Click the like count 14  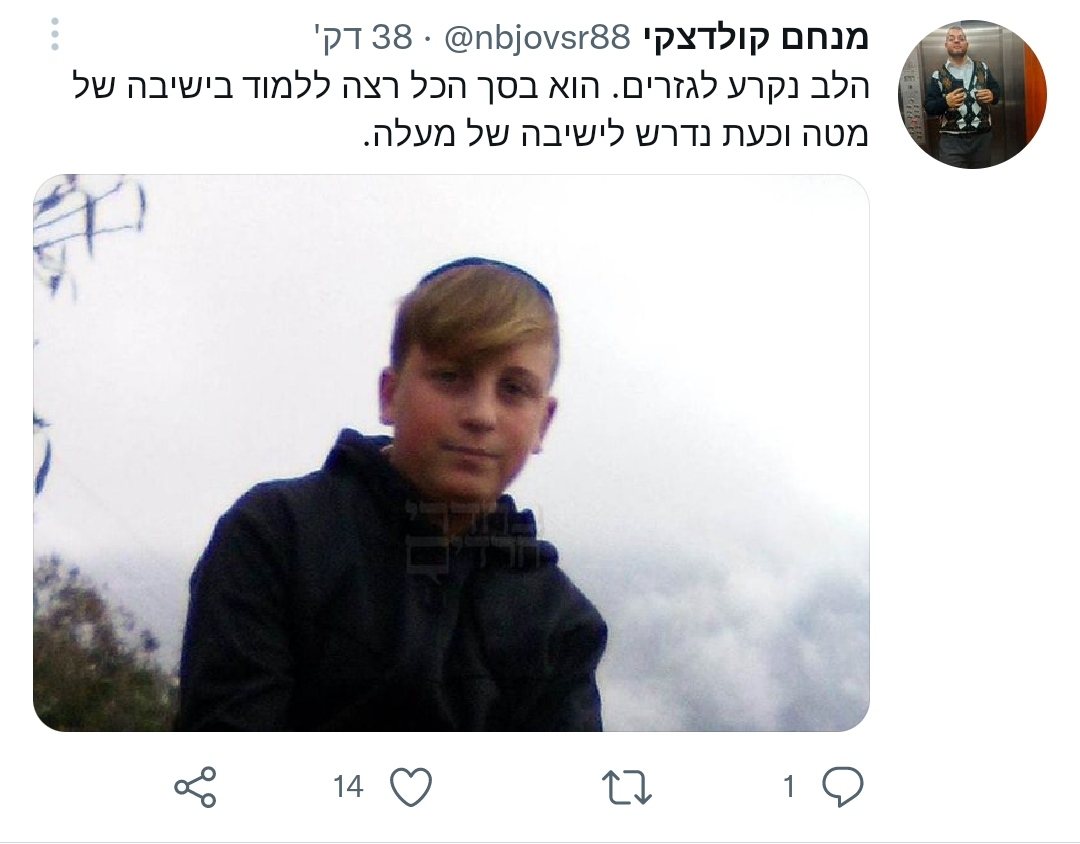coord(348,786)
